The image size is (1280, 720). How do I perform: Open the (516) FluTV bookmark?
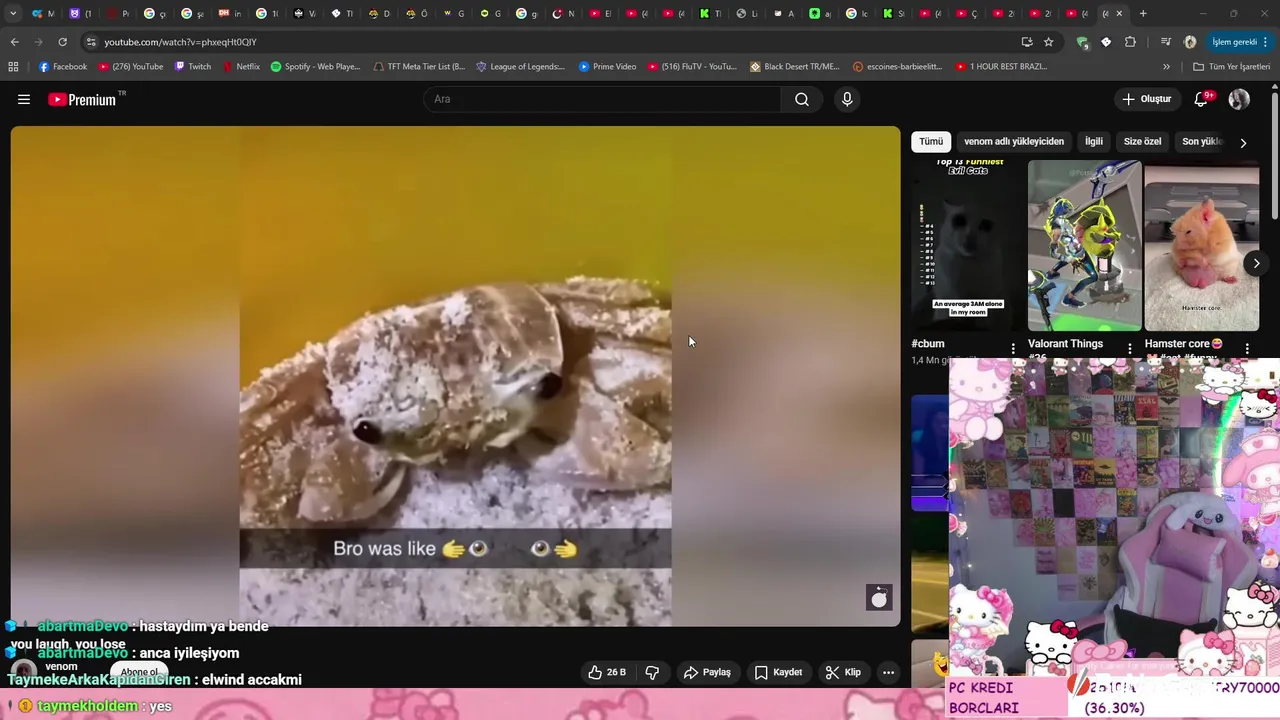click(692, 67)
